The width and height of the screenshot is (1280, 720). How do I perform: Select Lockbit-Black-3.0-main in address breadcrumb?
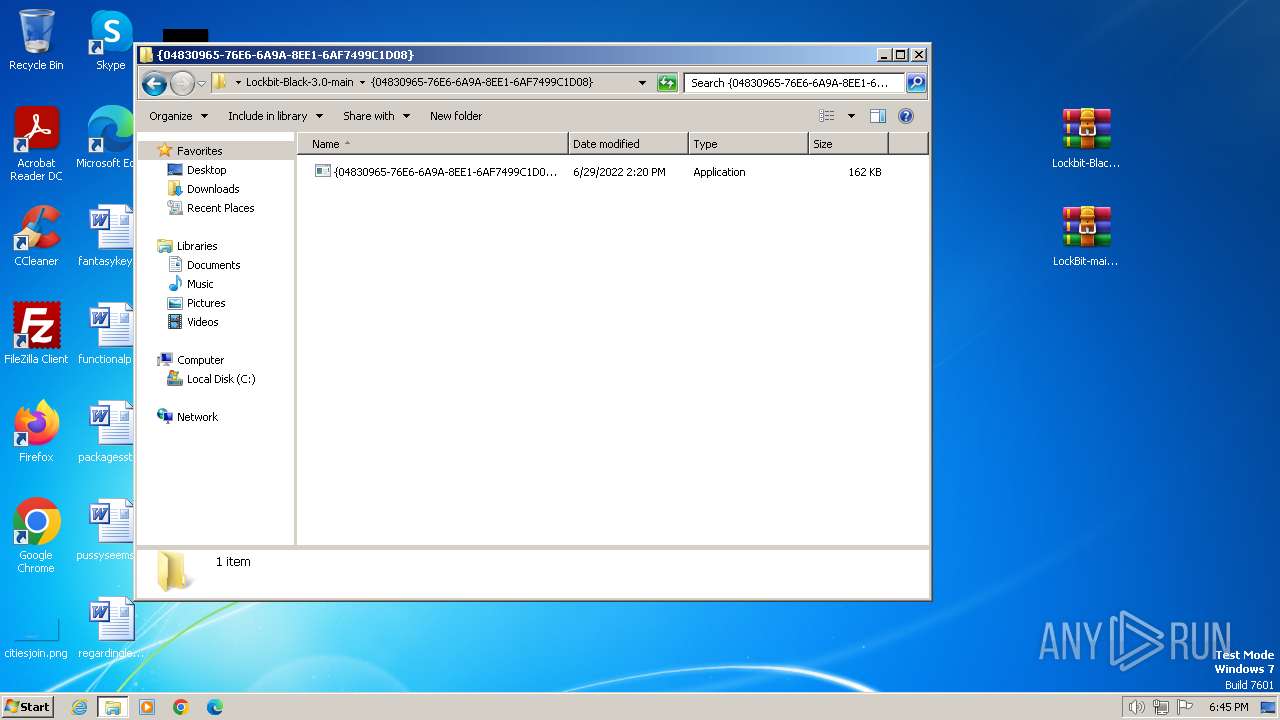[x=300, y=83]
